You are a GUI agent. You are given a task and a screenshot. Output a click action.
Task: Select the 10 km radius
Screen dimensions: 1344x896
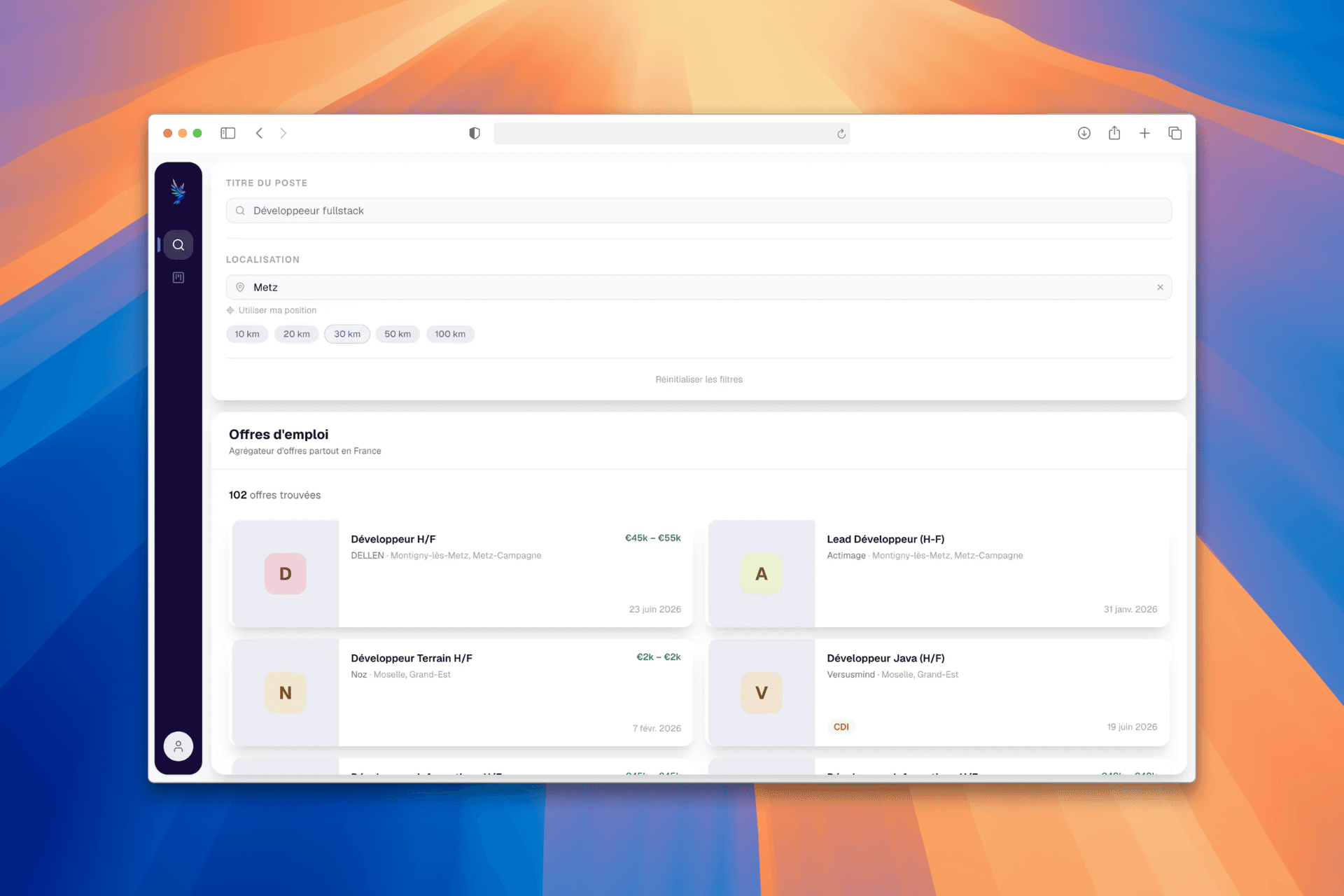pyautogui.click(x=247, y=334)
